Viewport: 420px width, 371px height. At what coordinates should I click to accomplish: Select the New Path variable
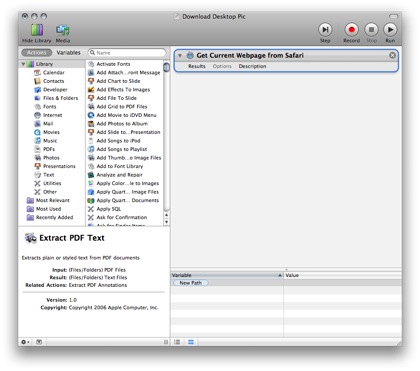pyautogui.click(x=191, y=283)
